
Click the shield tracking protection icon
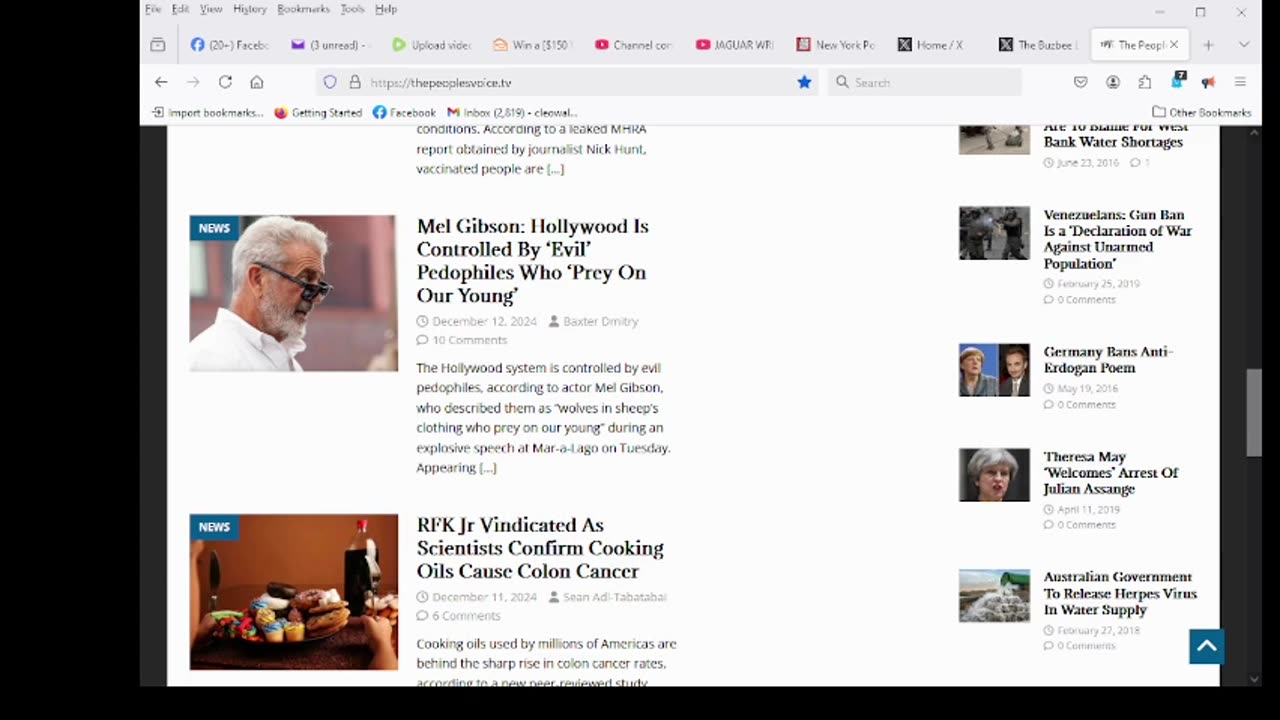pos(330,82)
